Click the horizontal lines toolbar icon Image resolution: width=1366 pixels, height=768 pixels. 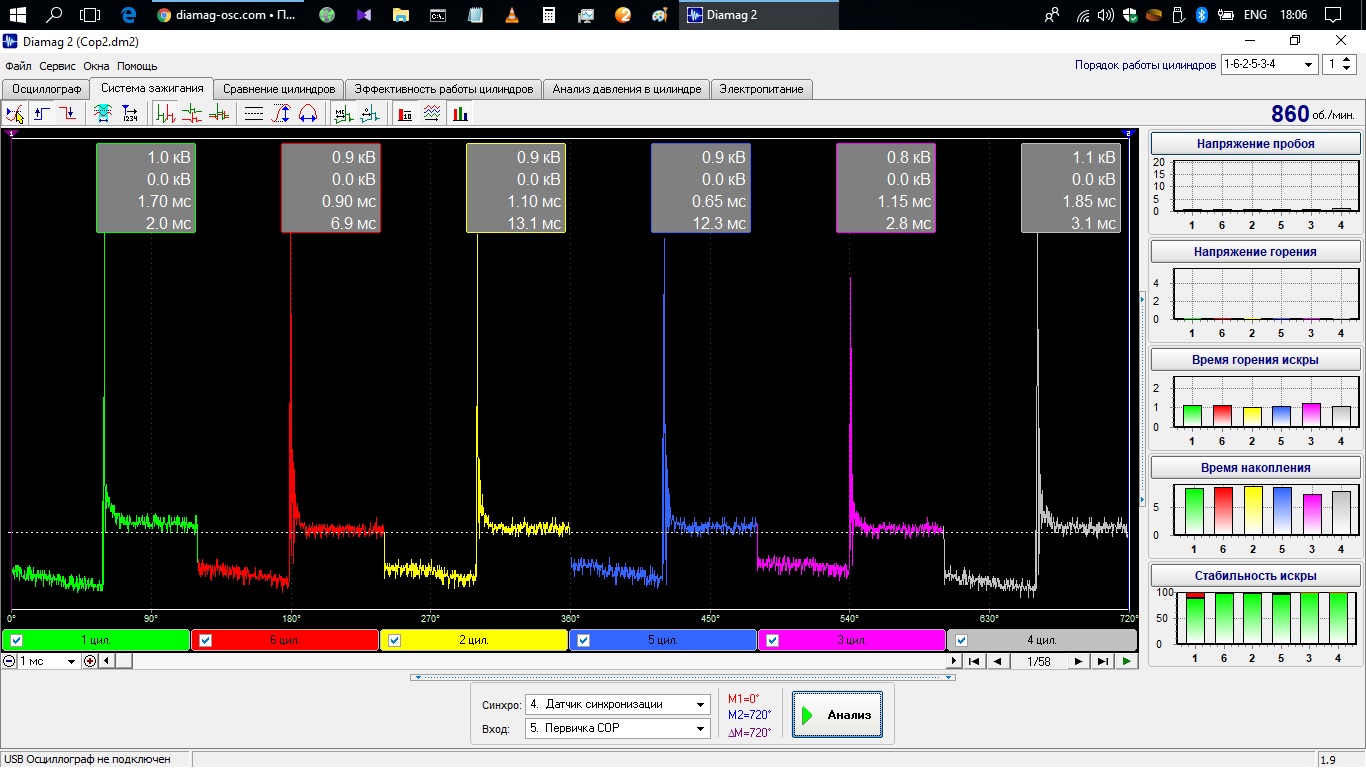coord(254,113)
